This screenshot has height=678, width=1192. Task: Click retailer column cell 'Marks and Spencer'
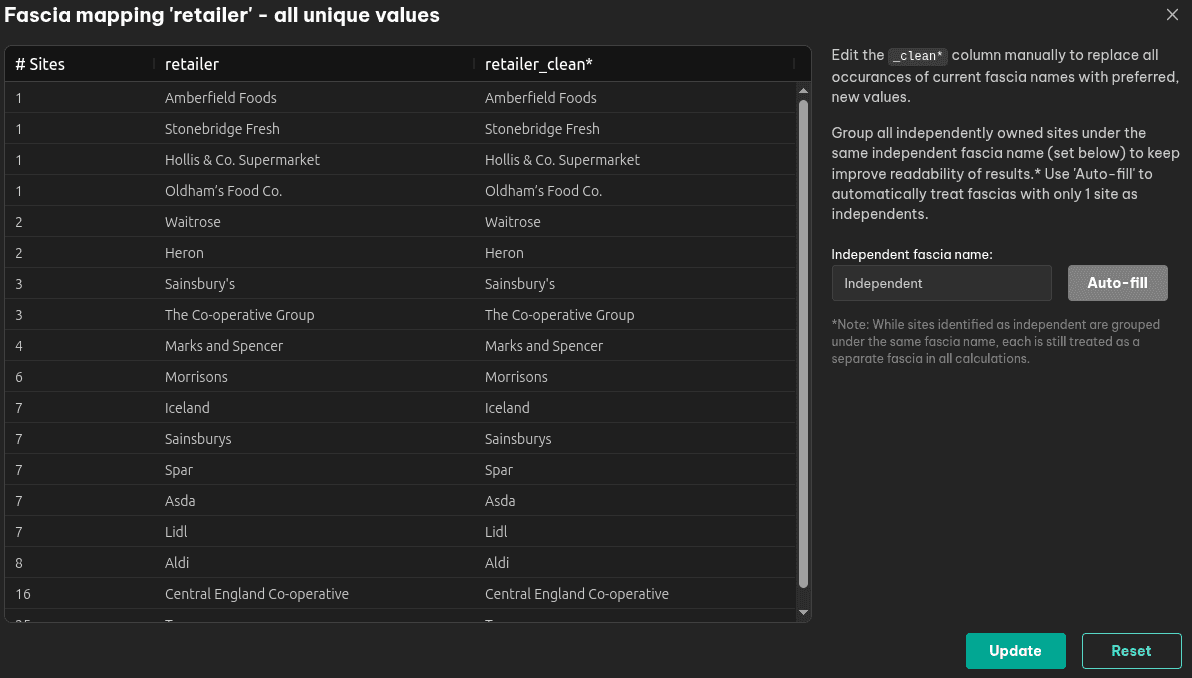(x=314, y=346)
